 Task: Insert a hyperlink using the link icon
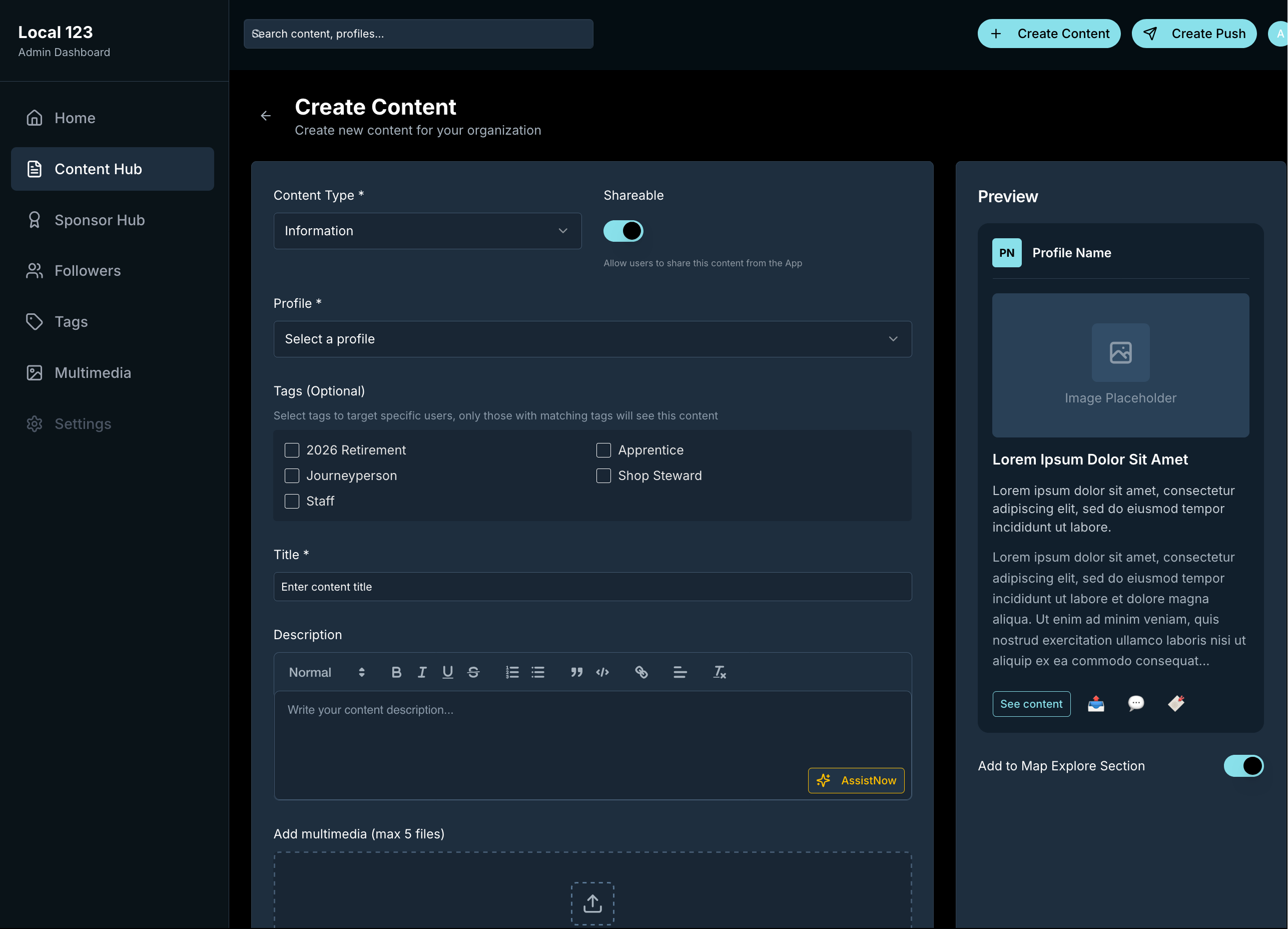click(x=641, y=672)
